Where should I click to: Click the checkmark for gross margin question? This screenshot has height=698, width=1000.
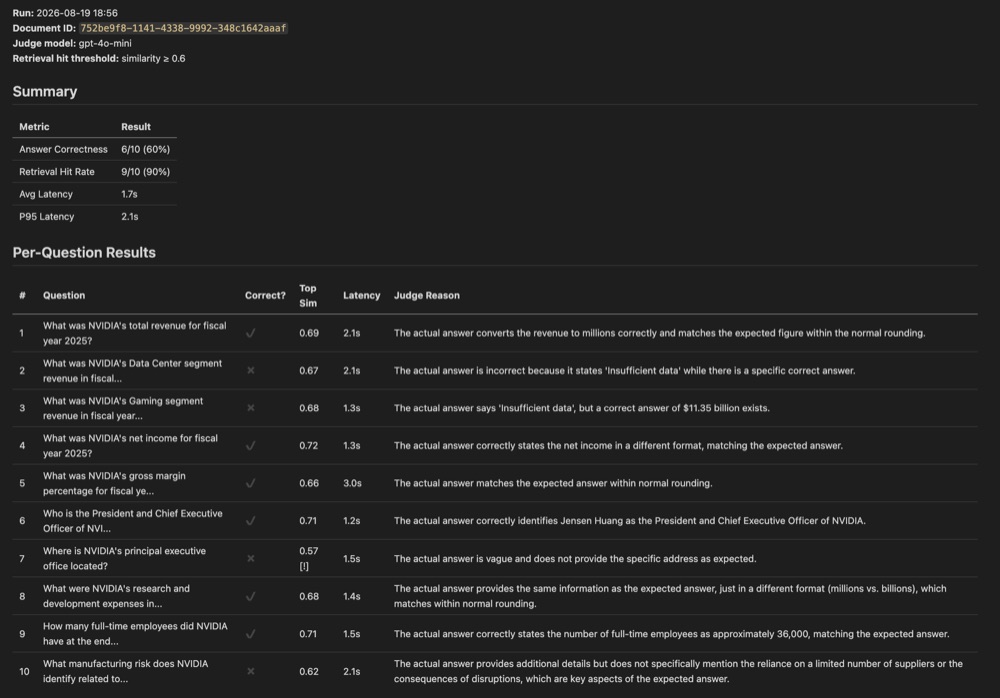coord(251,483)
